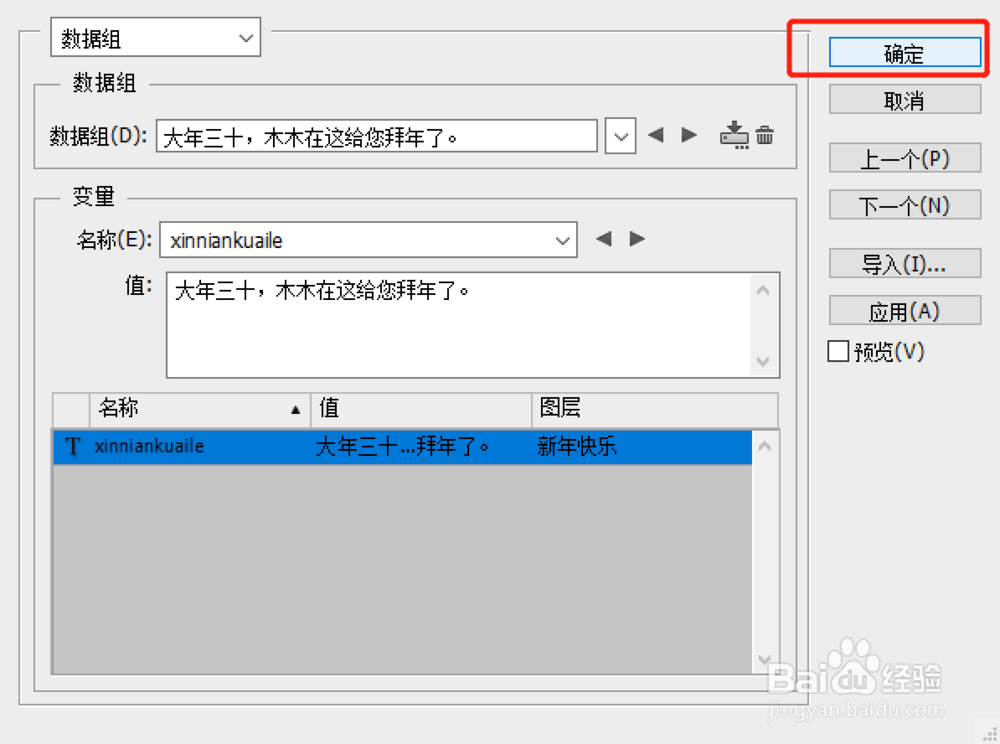This screenshot has width=1000, height=744.
Task: Click the 值 column header
Action: 421,409
